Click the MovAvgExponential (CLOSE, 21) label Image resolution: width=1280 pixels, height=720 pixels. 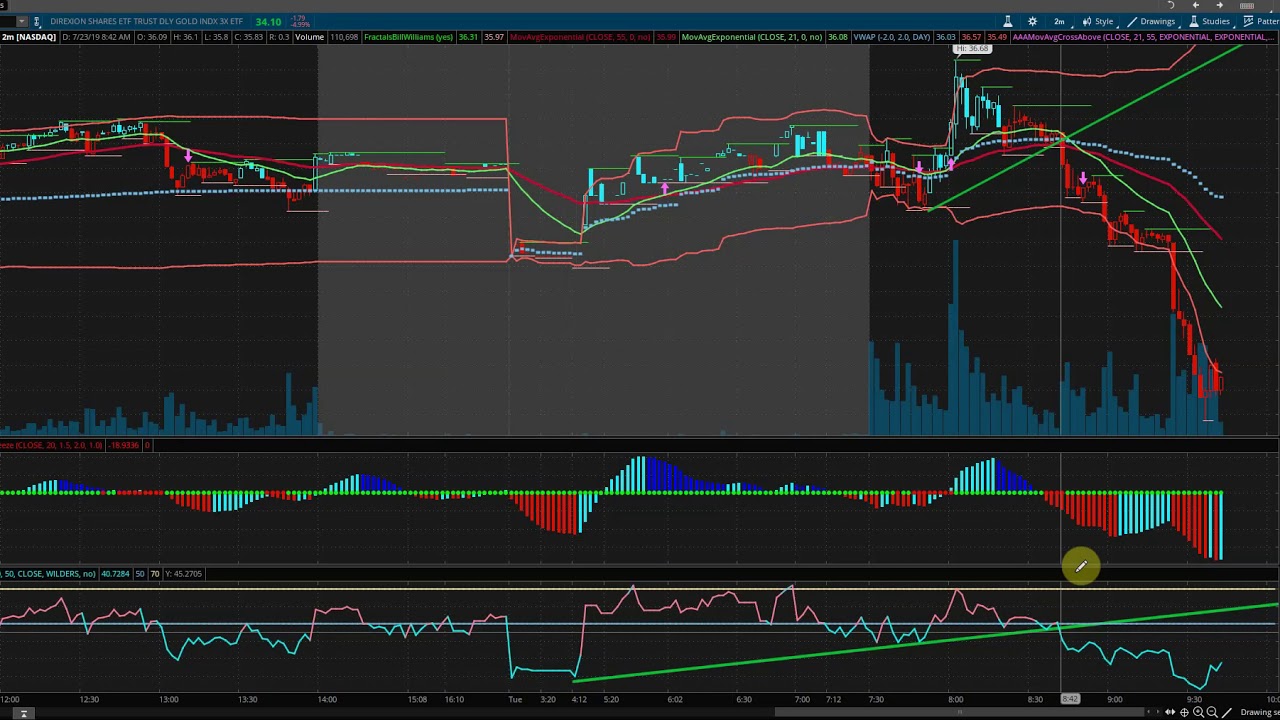(752, 37)
